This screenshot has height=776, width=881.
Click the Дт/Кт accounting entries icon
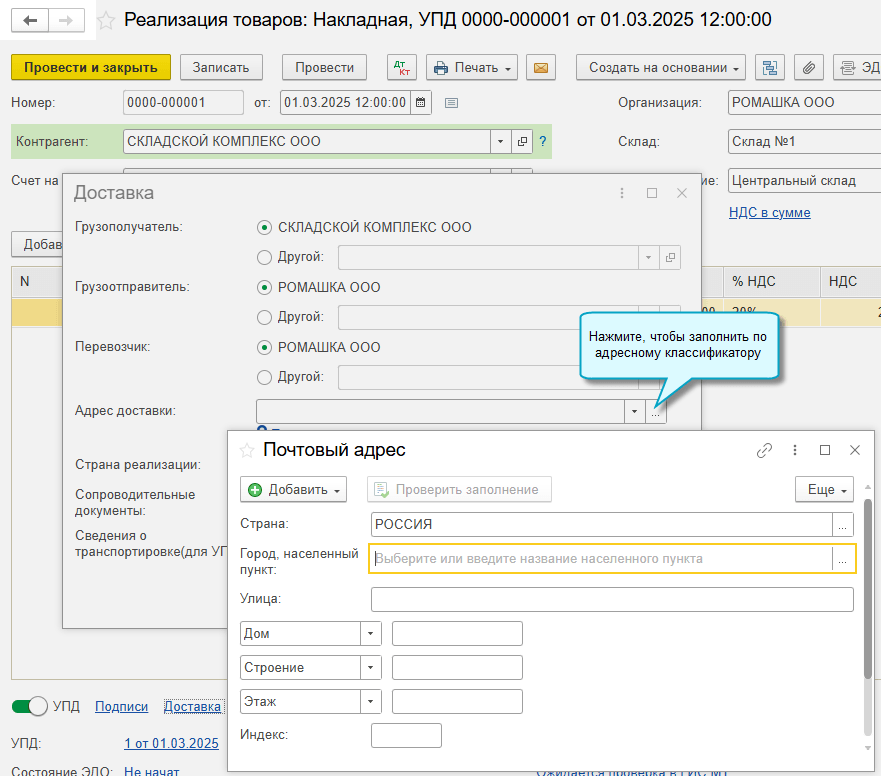(402, 68)
